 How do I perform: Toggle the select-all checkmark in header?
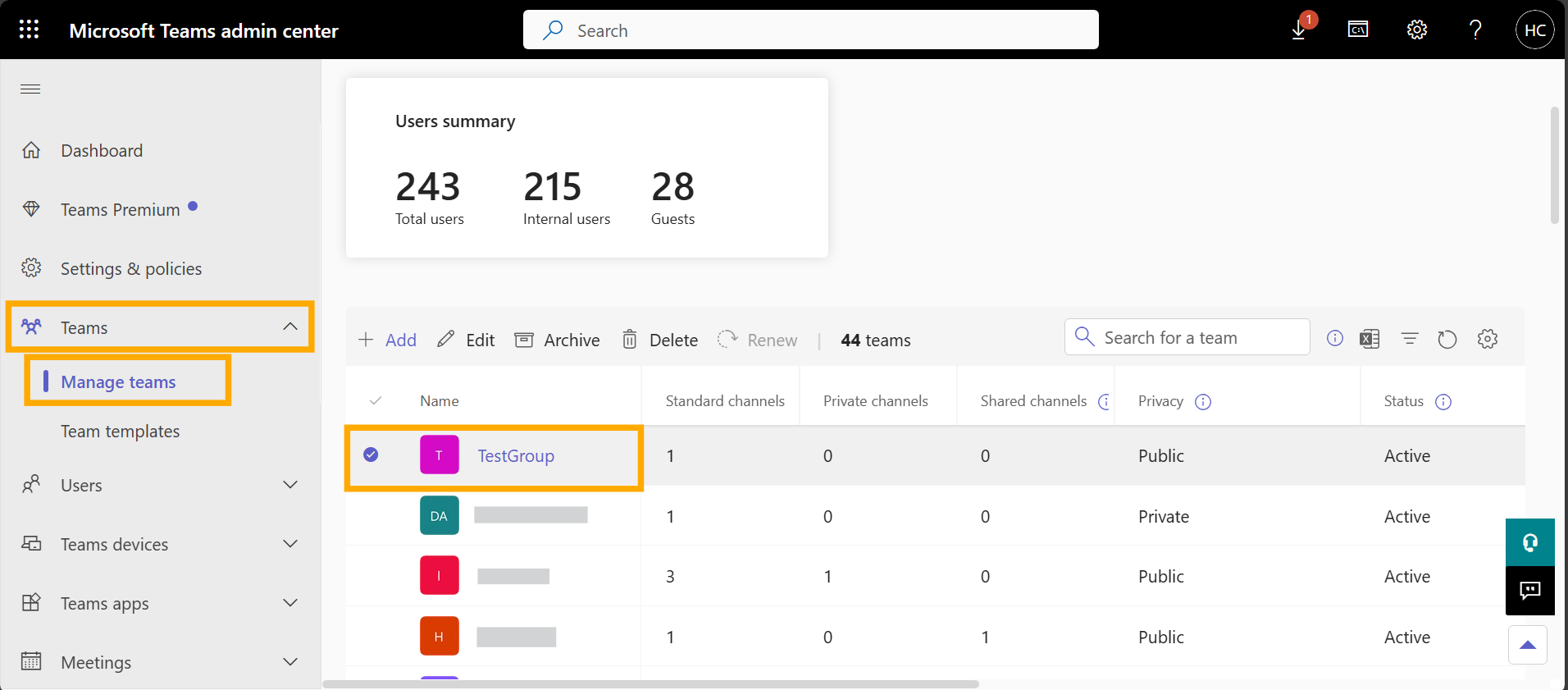click(376, 401)
